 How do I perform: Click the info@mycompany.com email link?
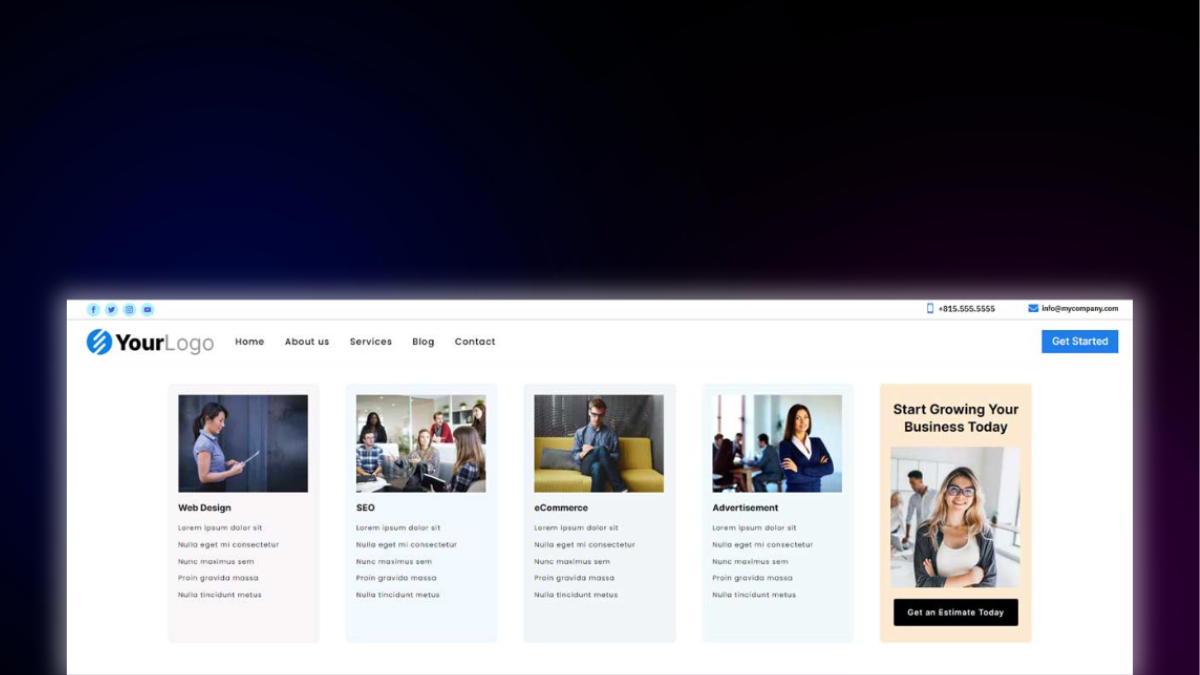(x=1080, y=309)
